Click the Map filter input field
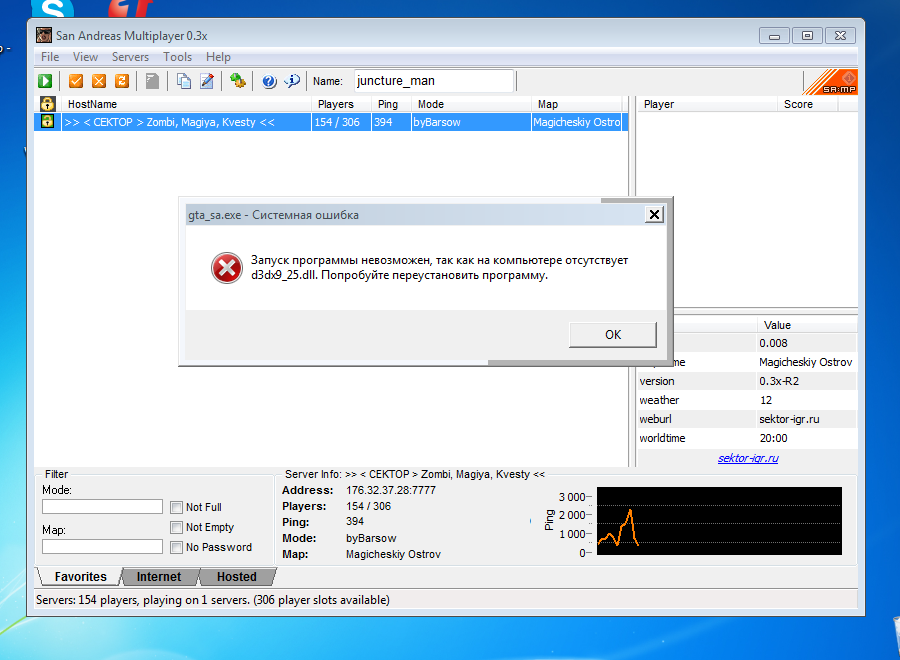The image size is (900, 660). (102, 546)
